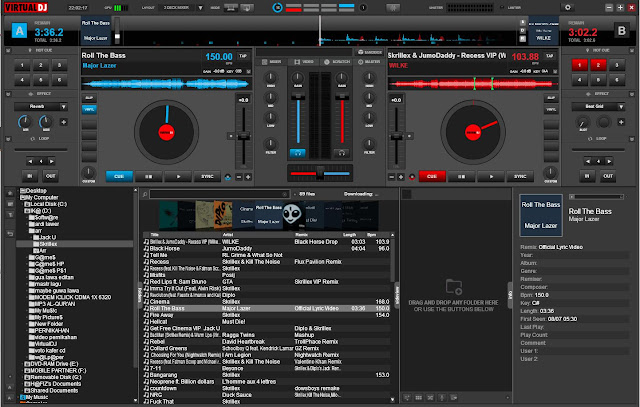Toggle deck A headphone cue button
Image resolution: width=640 pixels, height=407 pixels.
tap(298, 153)
